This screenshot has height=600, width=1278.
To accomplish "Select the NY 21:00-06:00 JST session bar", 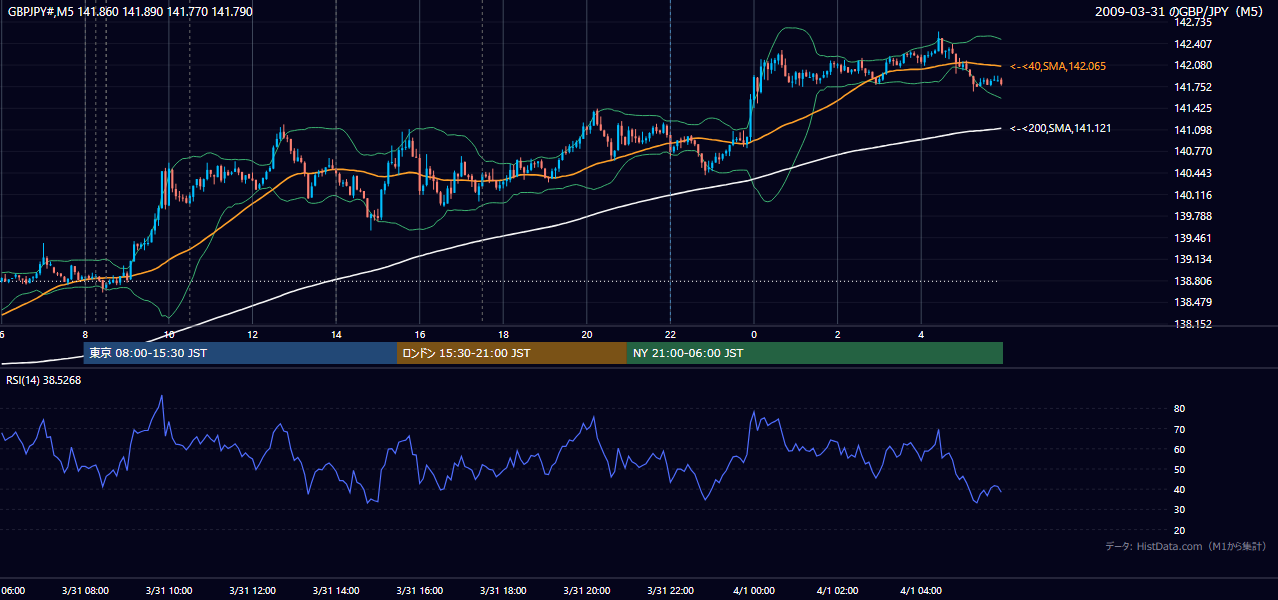I will pos(815,353).
